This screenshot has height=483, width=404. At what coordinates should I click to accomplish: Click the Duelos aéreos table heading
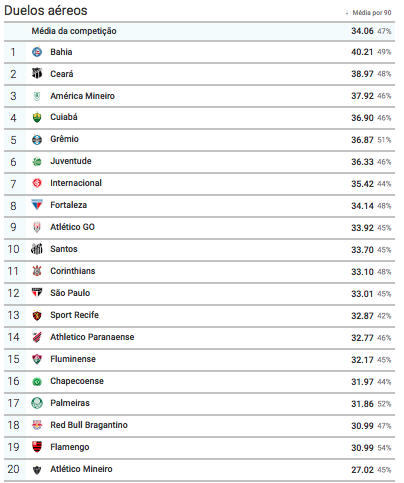click(46, 10)
